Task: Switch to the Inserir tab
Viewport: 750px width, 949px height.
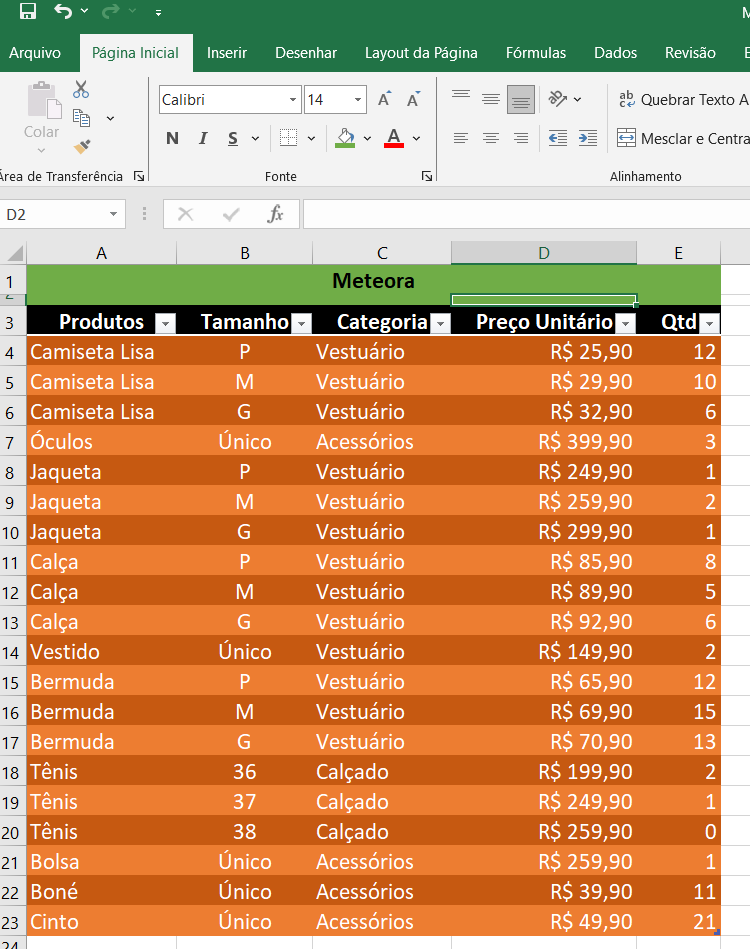Action: click(x=227, y=53)
